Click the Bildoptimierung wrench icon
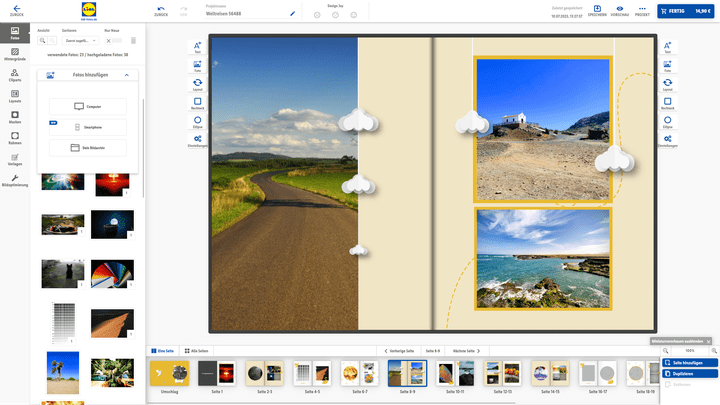Screen dimensions: 720x405 [15, 180]
